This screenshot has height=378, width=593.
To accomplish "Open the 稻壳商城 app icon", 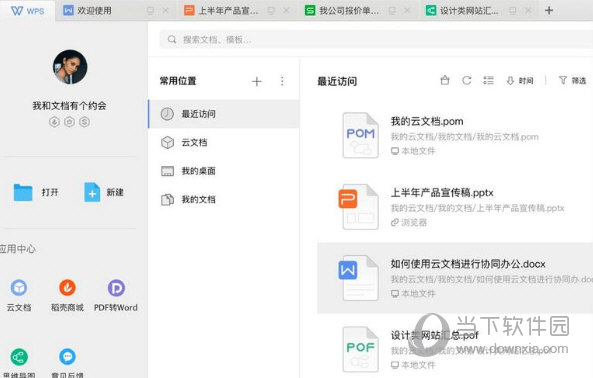I will tap(67, 296).
